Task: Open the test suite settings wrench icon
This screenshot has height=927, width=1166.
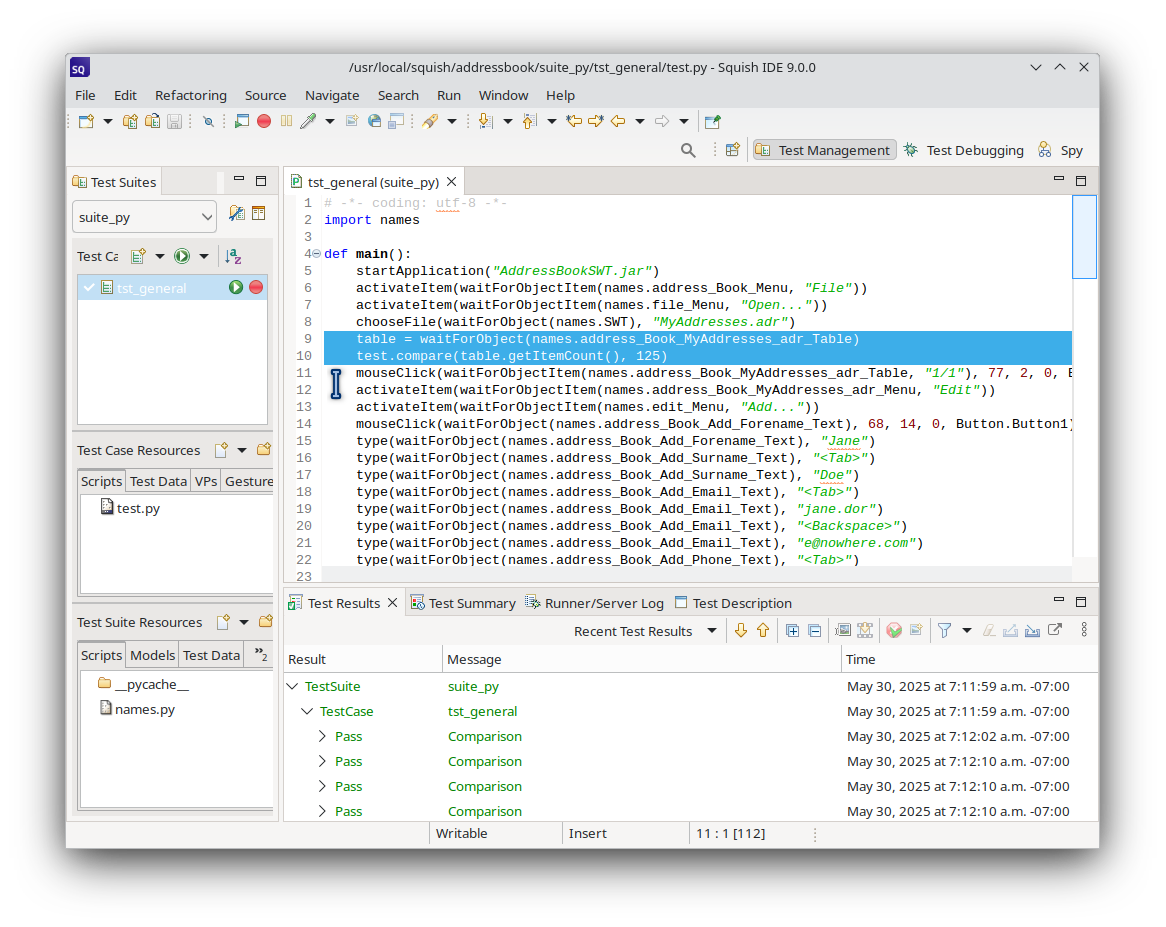Action: pyautogui.click(x=236, y=213)
